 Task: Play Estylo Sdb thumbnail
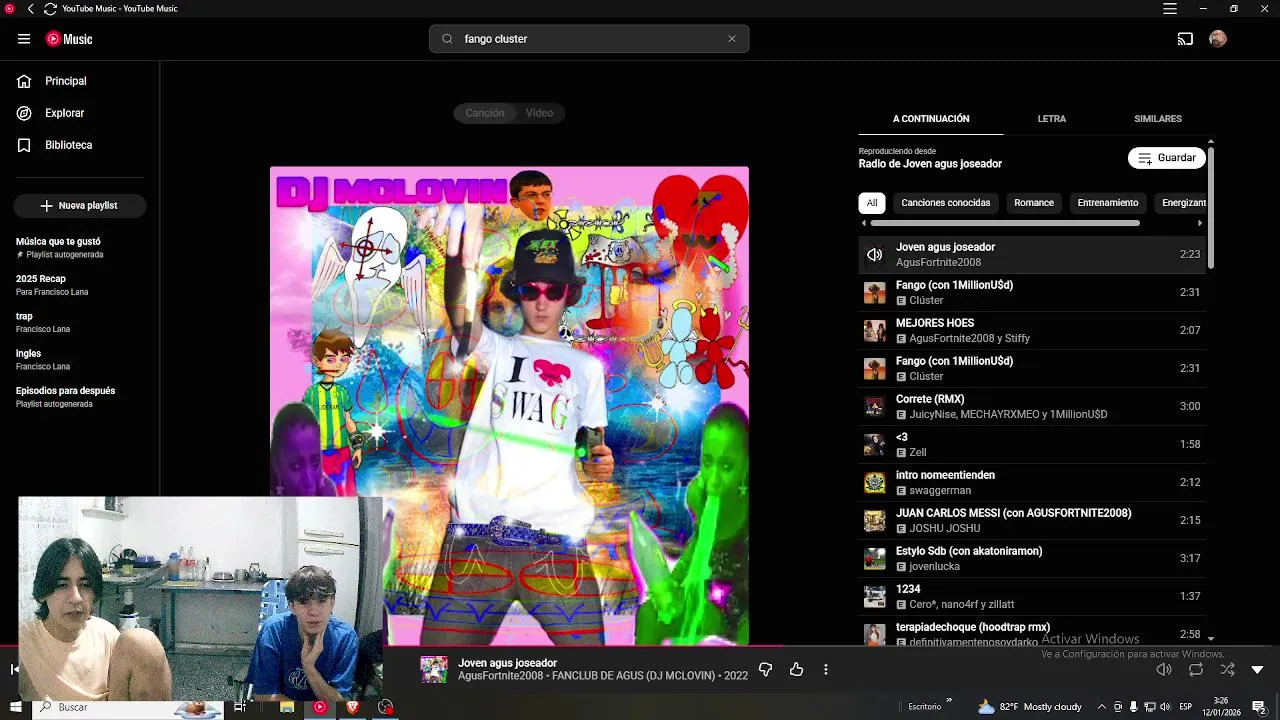(x=875, y=559)
